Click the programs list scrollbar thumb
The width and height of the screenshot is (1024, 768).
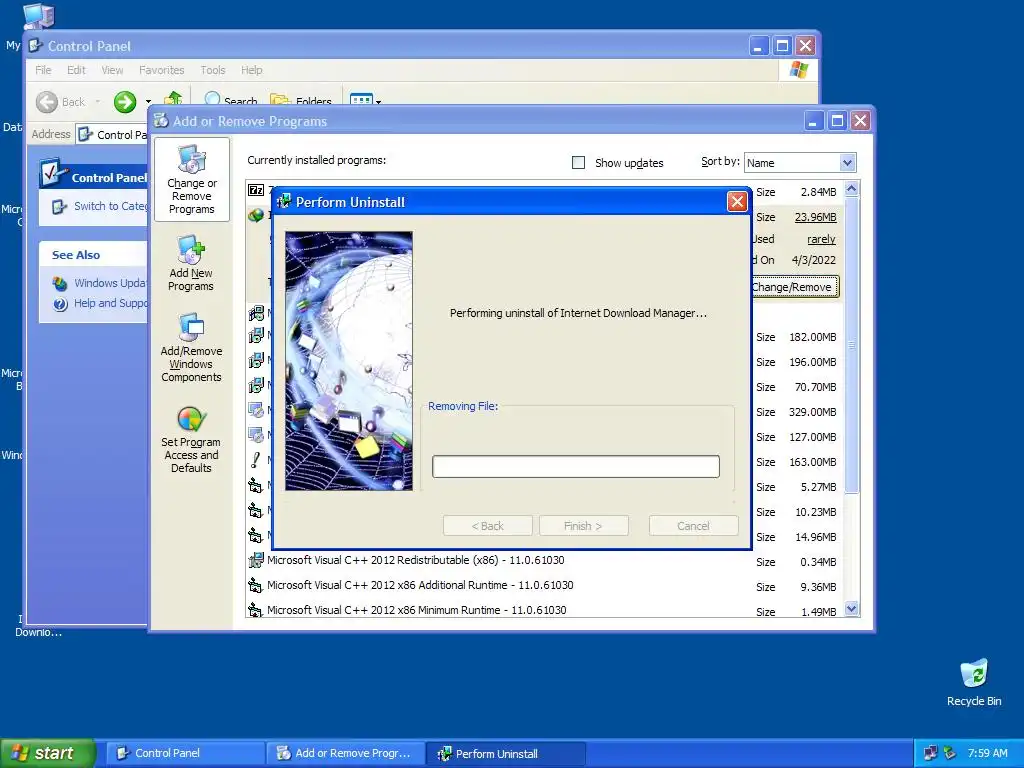[851, 345]
